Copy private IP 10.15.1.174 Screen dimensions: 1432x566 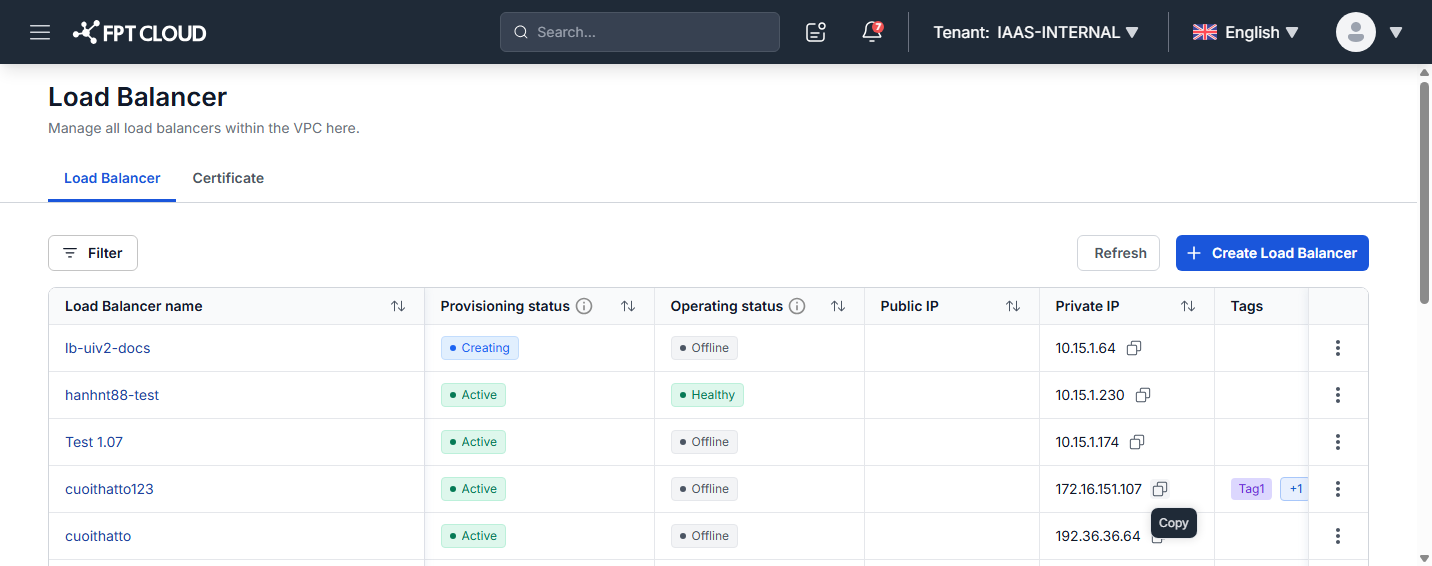click(1137, 442)
